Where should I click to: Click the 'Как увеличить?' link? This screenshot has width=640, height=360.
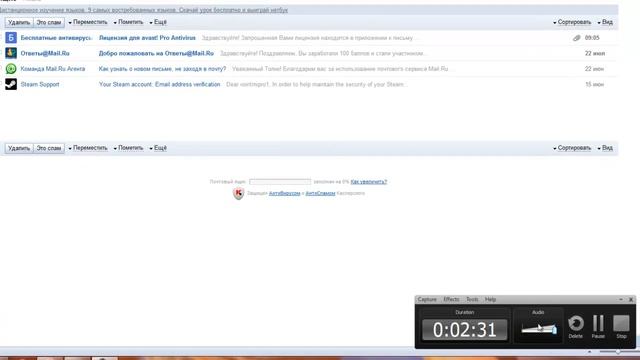point(369,182)
